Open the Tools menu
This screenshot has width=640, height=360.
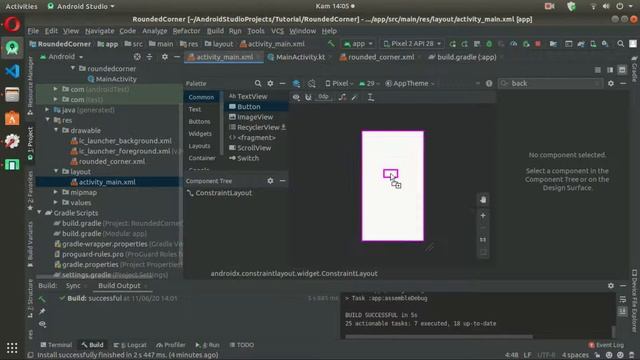tap(256, 31)
